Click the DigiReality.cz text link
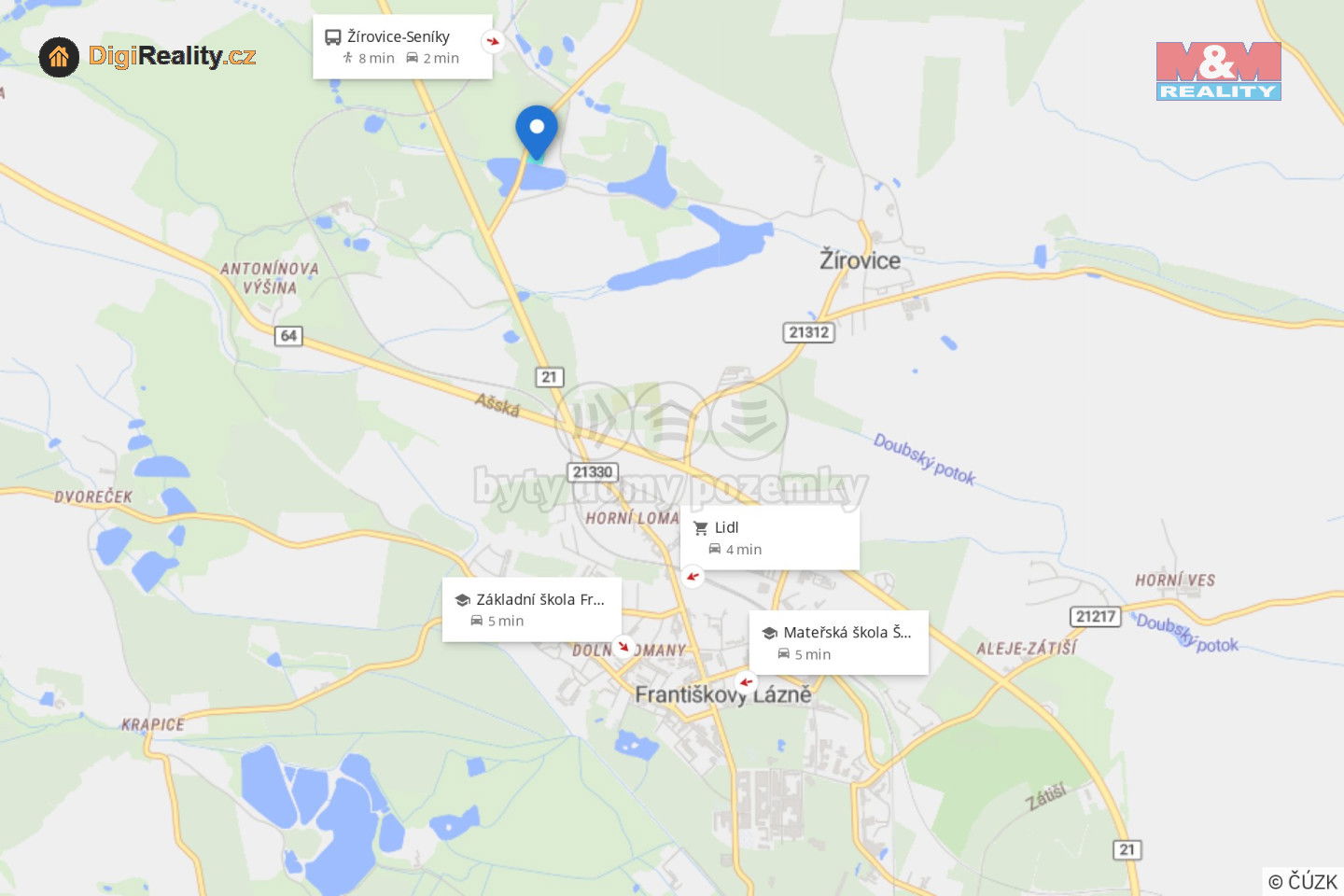The image size is (1344, 896). pos(172,56)
